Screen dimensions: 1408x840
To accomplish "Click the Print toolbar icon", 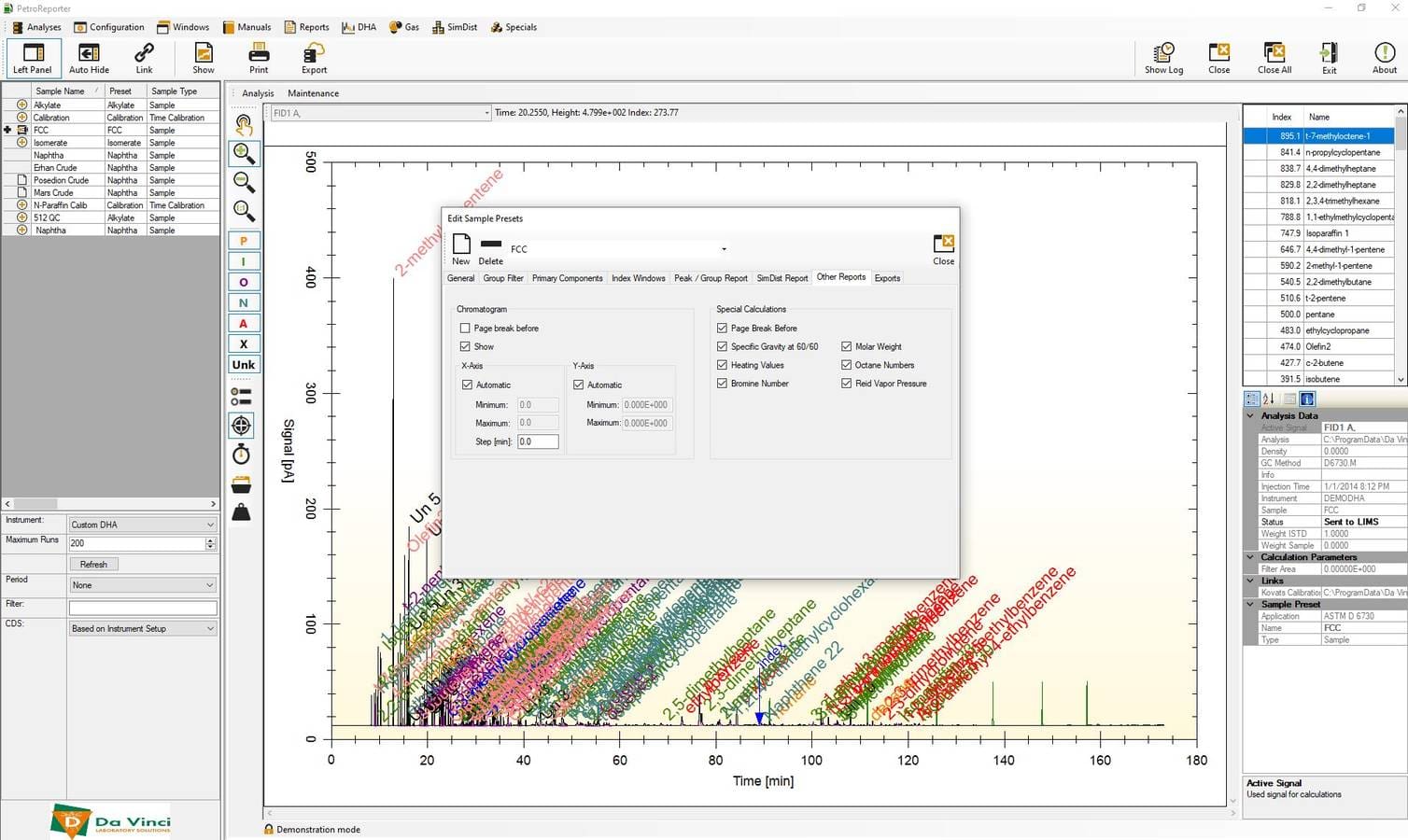I will click(259, 58).
